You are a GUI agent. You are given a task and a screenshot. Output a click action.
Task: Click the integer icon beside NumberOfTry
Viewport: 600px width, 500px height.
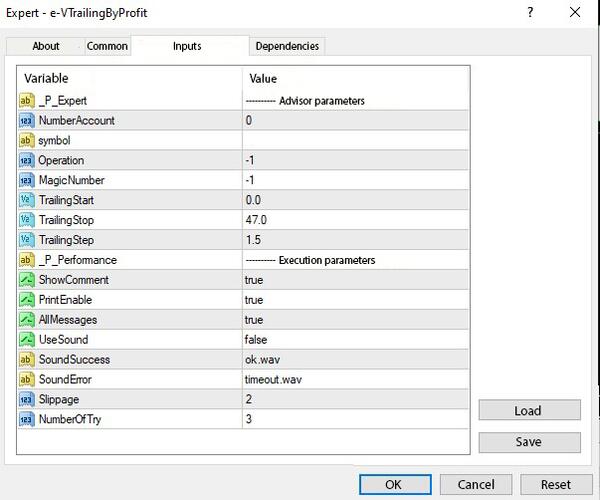pyautogui.click(x=26, y=419)
